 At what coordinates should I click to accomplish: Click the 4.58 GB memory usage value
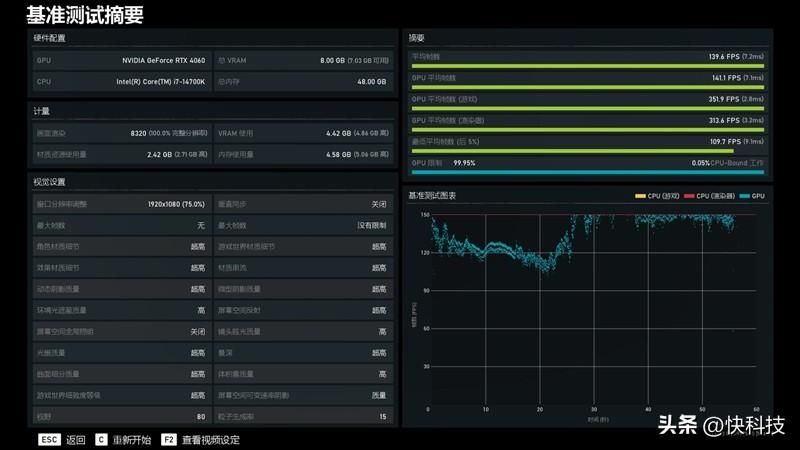[338, 155]
